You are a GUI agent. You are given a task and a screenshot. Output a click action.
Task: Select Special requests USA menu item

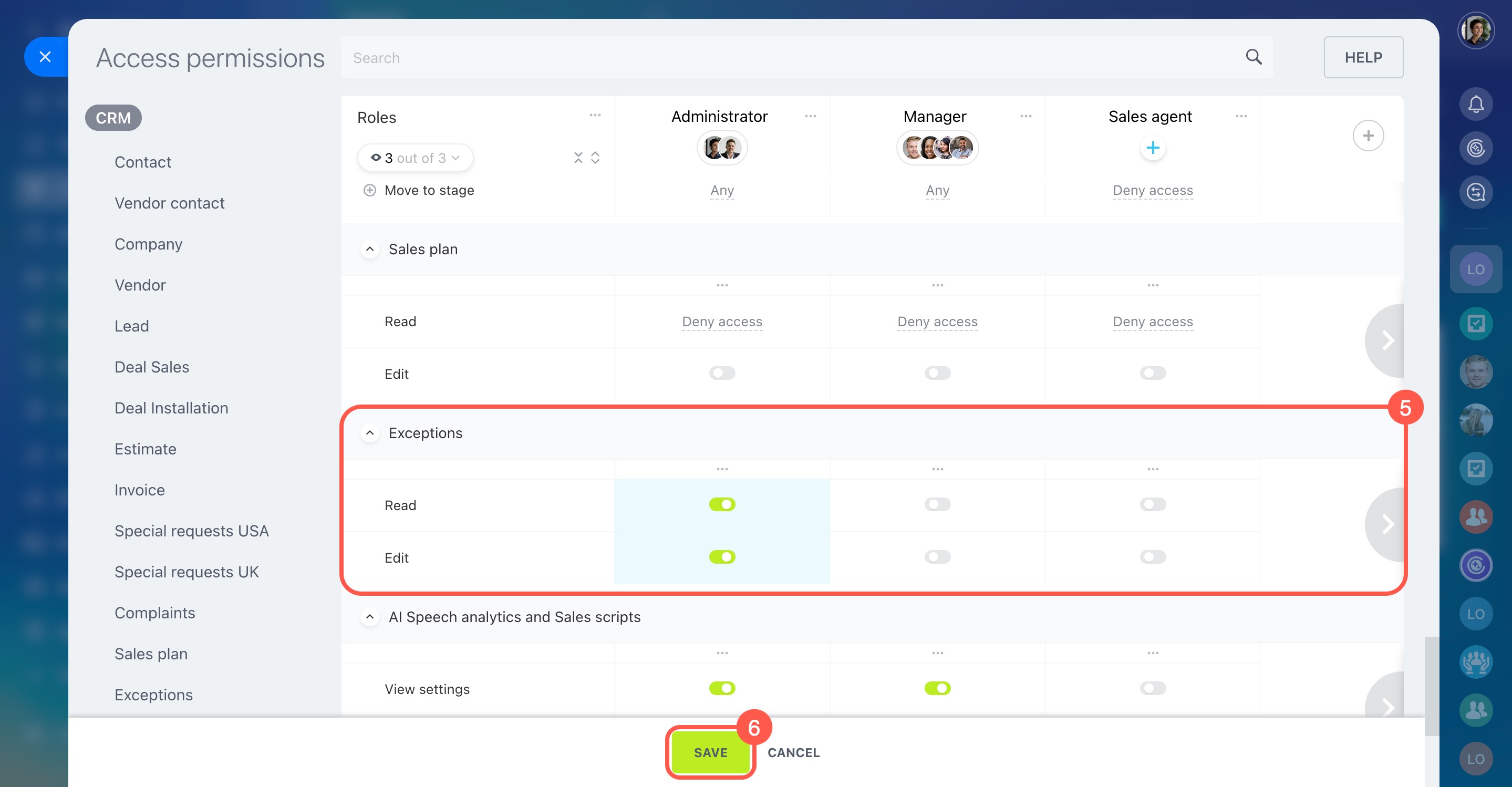(x=191, y=531)
